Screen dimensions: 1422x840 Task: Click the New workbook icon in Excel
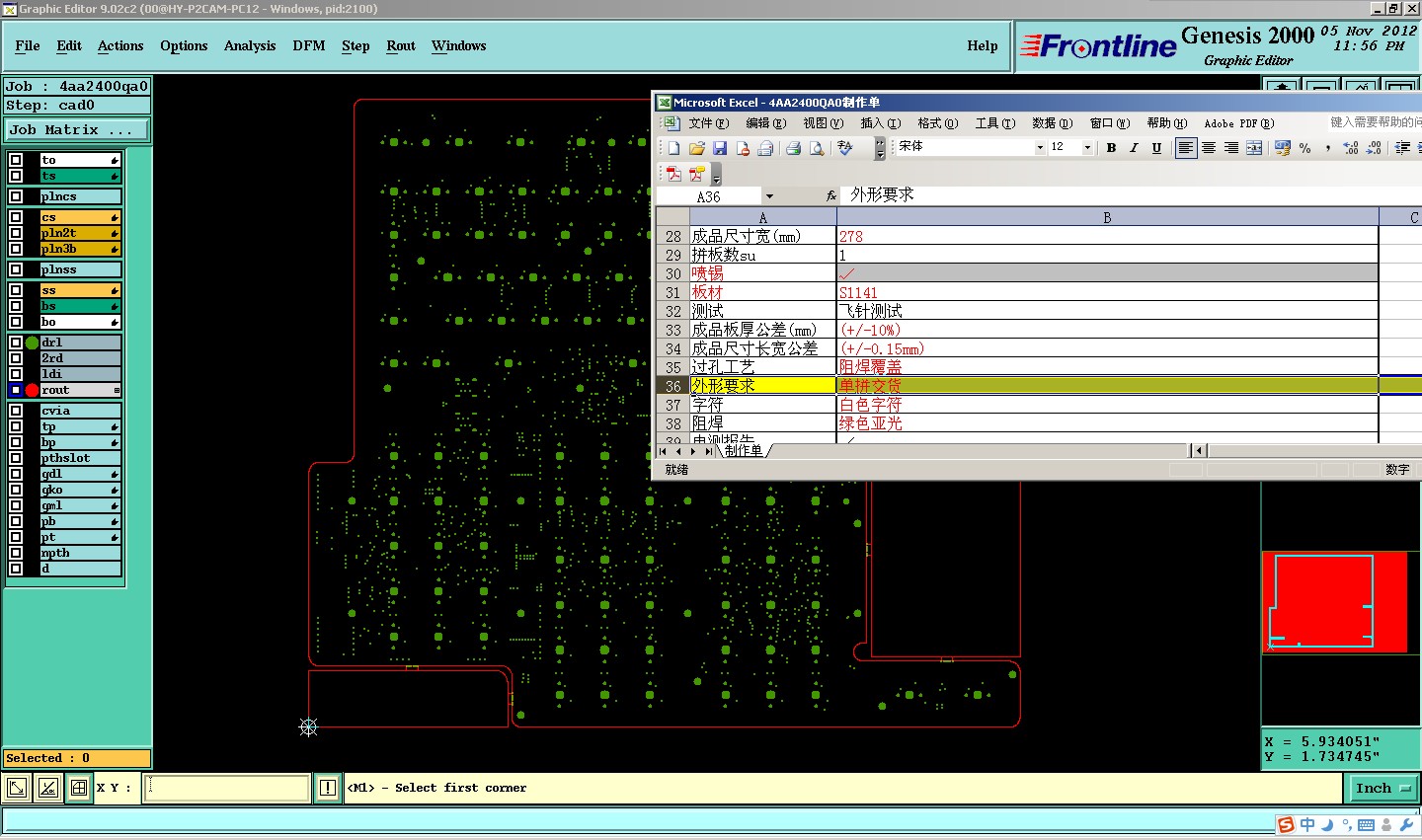click(x=673, y=148)
